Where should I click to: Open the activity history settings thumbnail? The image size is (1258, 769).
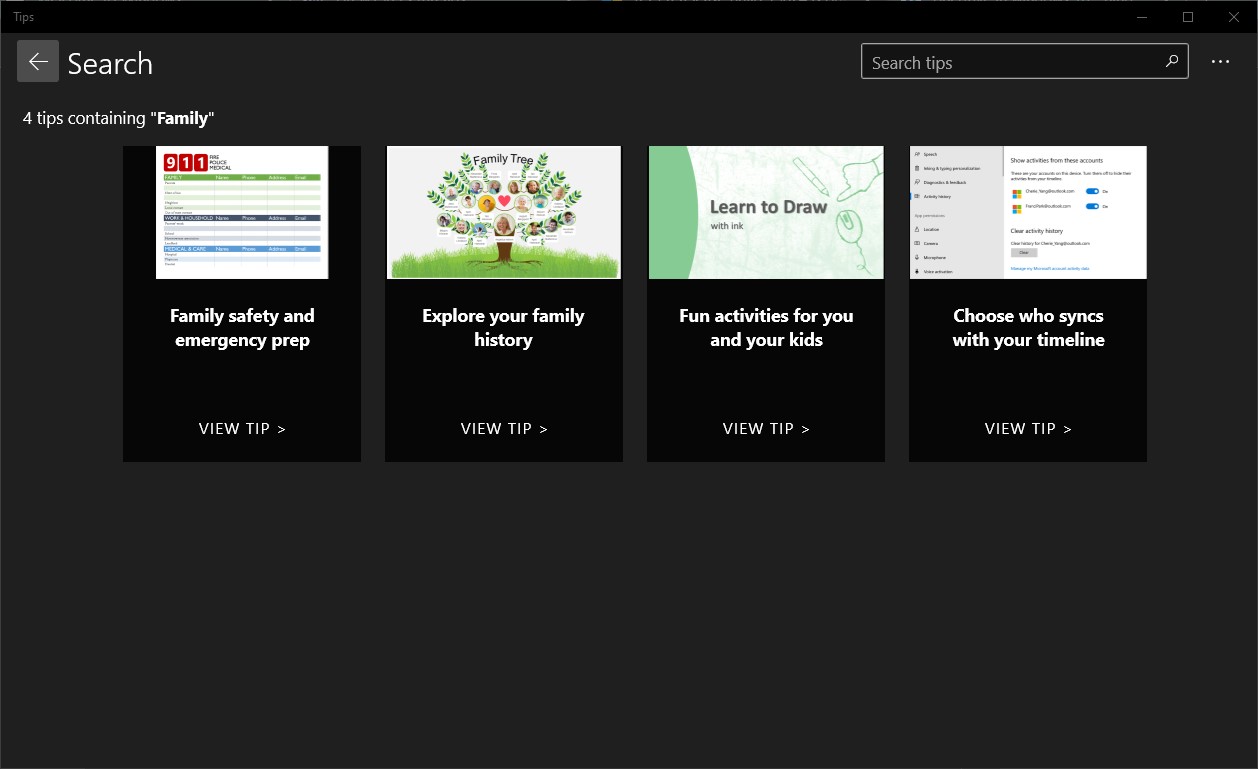1028,212
